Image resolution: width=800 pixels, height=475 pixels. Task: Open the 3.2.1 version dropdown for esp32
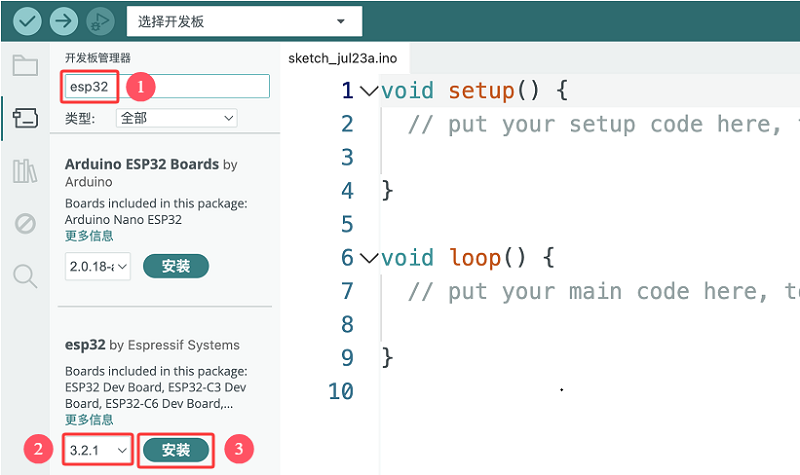[x=98, y=450]
